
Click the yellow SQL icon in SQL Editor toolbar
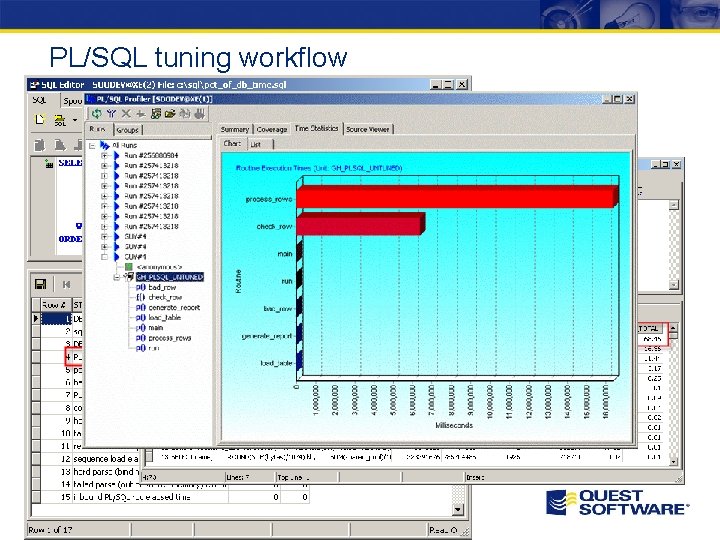[x=60, y=120]
